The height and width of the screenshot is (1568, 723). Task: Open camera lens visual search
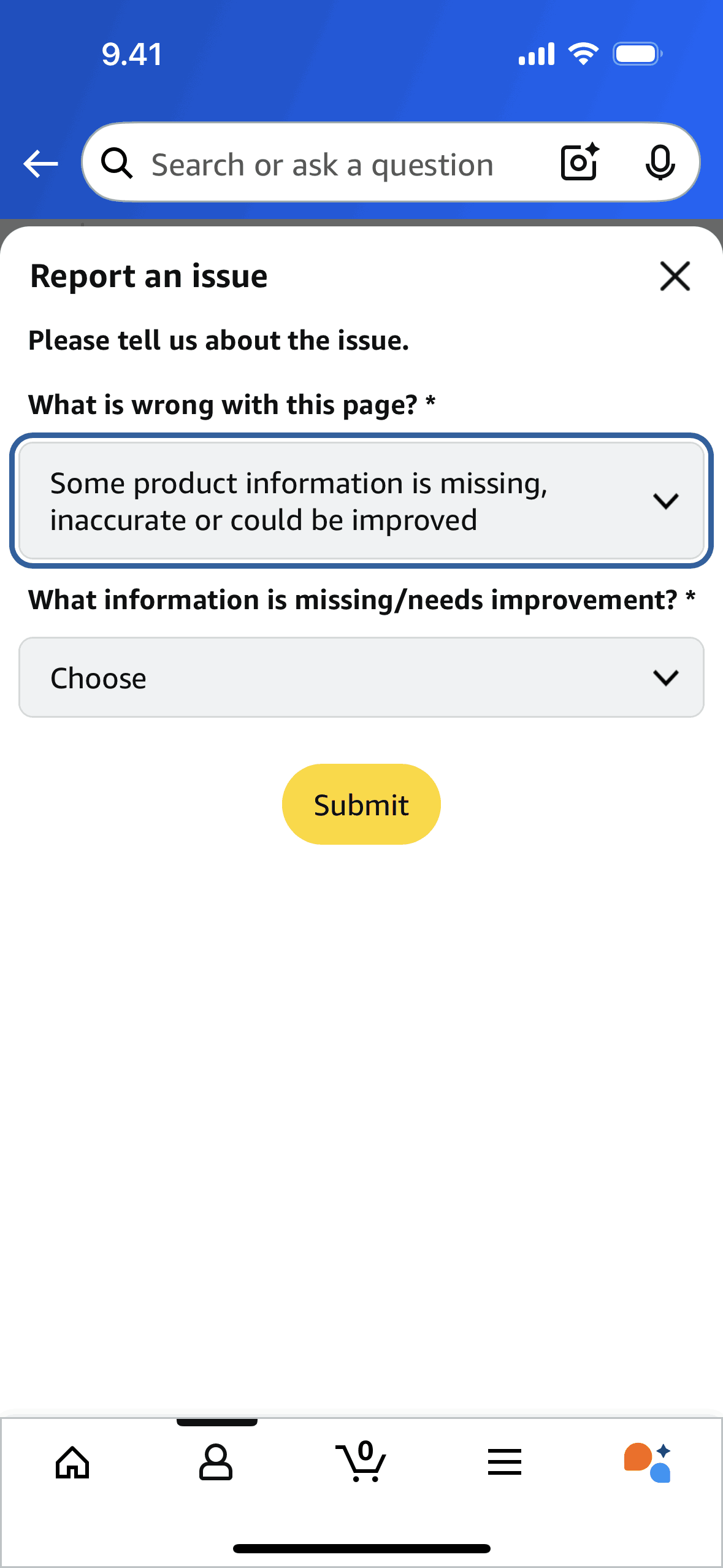(580, 163)
